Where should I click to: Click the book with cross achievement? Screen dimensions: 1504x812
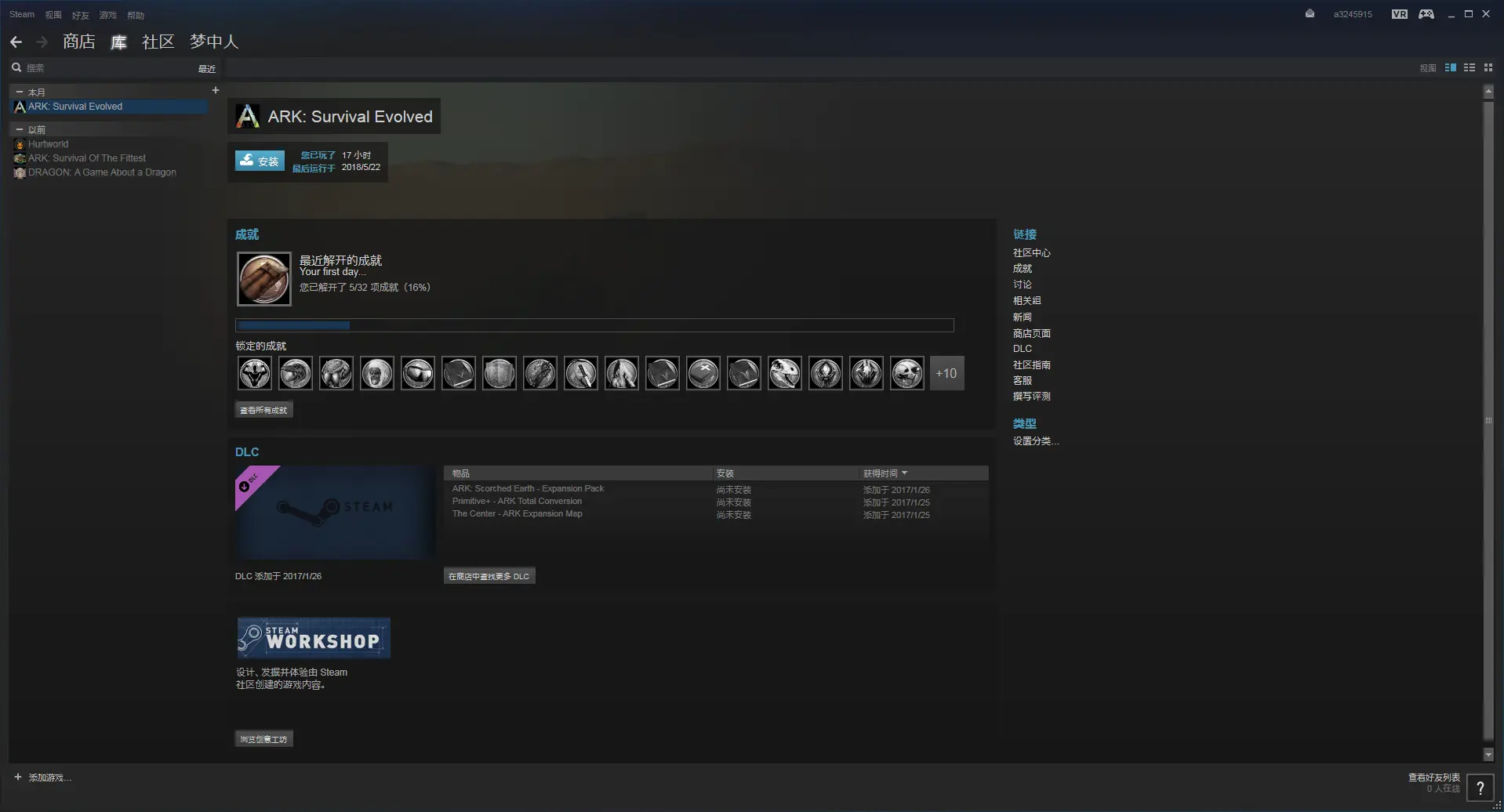(x=703, y=373)
